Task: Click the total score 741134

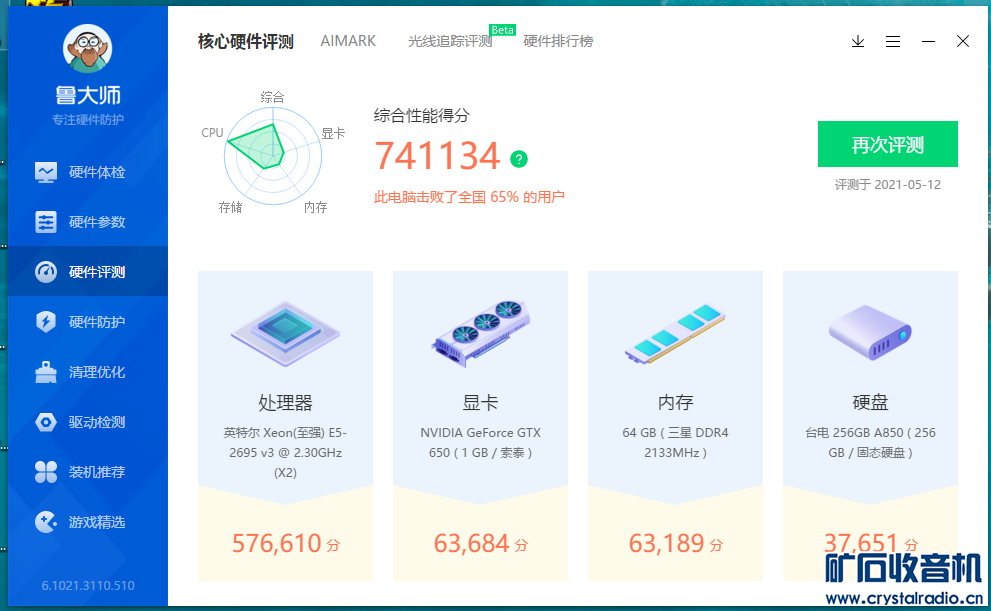Action: tap(437, 155)
